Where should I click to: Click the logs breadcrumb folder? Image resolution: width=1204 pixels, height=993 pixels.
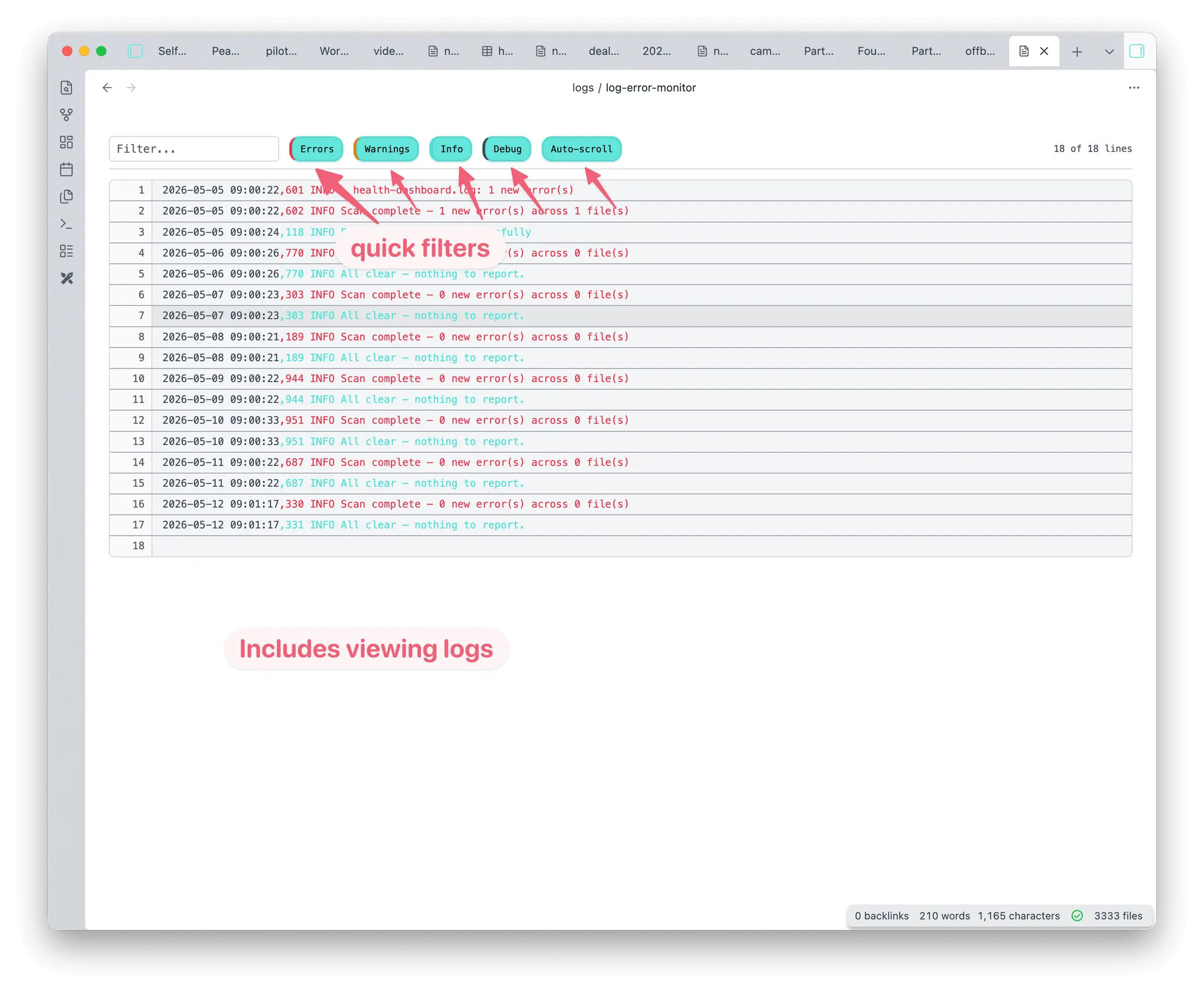[x=583, y=88]
